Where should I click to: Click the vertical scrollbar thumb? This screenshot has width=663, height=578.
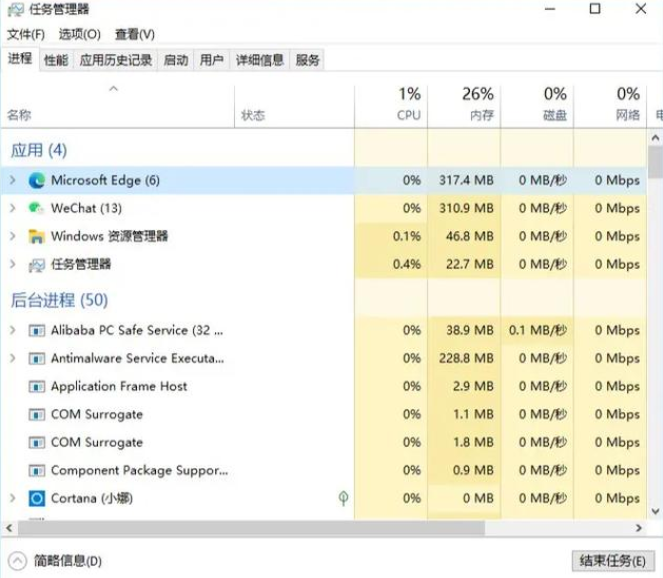656,162
